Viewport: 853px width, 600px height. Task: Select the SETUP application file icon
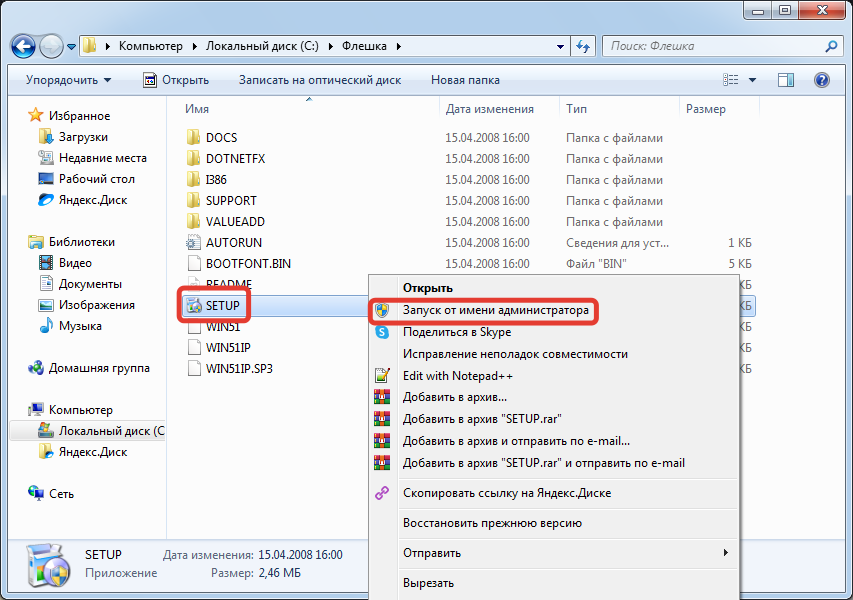[x=194, y=305]
